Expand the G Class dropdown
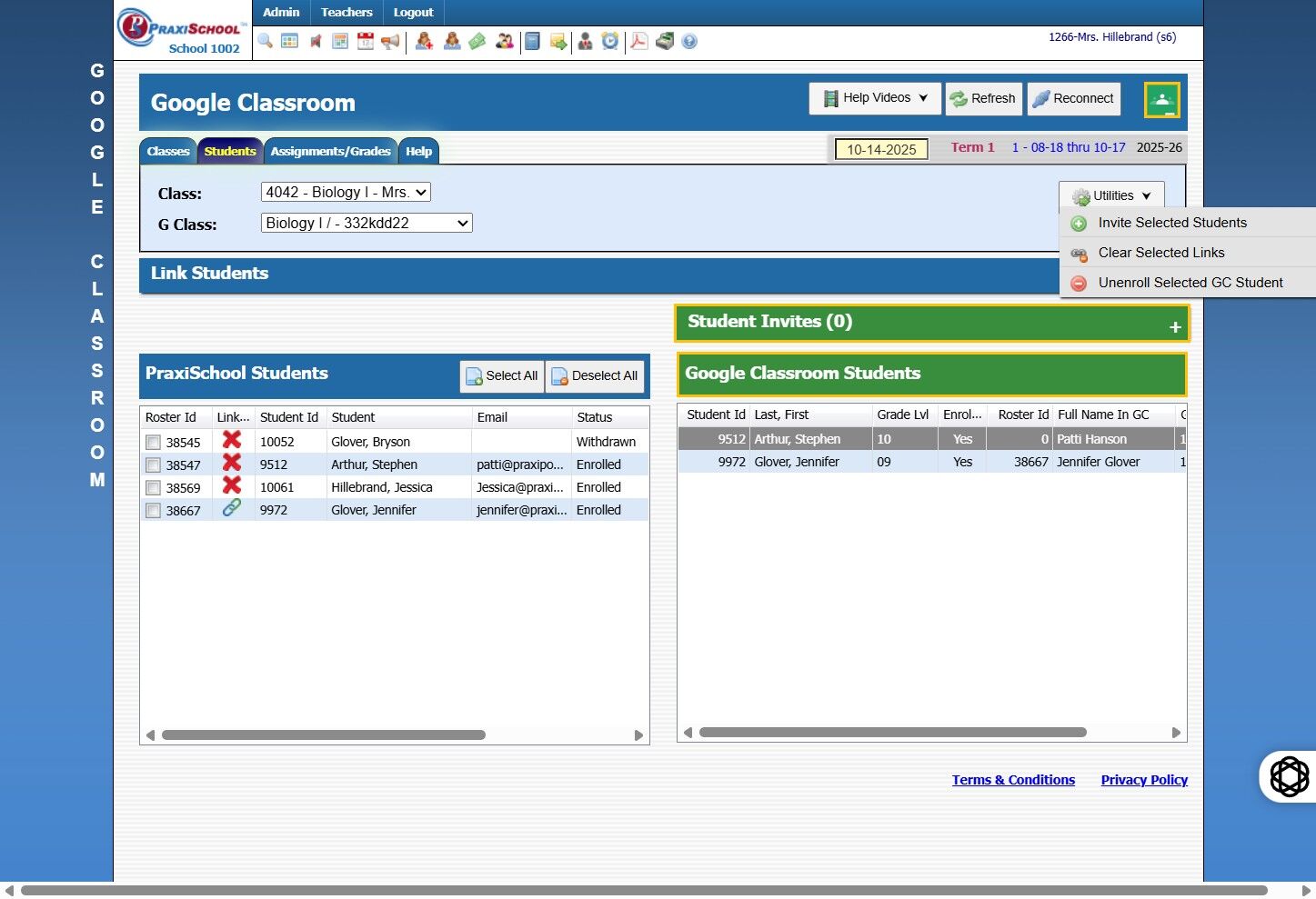 (x=367, y=223)
